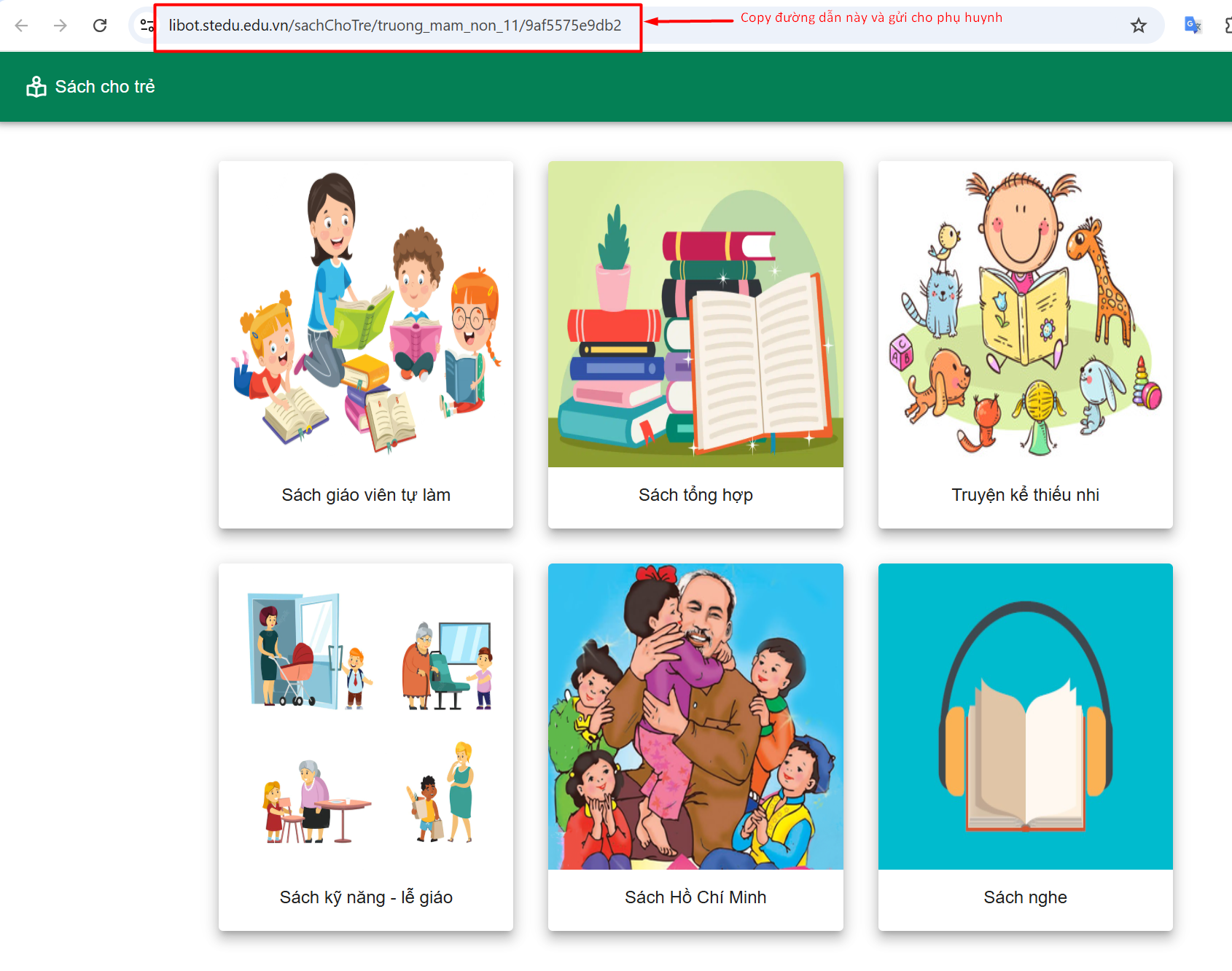Image resolution: width=1232 pixels, height=971 pixels.
Task: Click the headphones and book audiobook image
Action: pyautogui.click(x=1025, y=717)
